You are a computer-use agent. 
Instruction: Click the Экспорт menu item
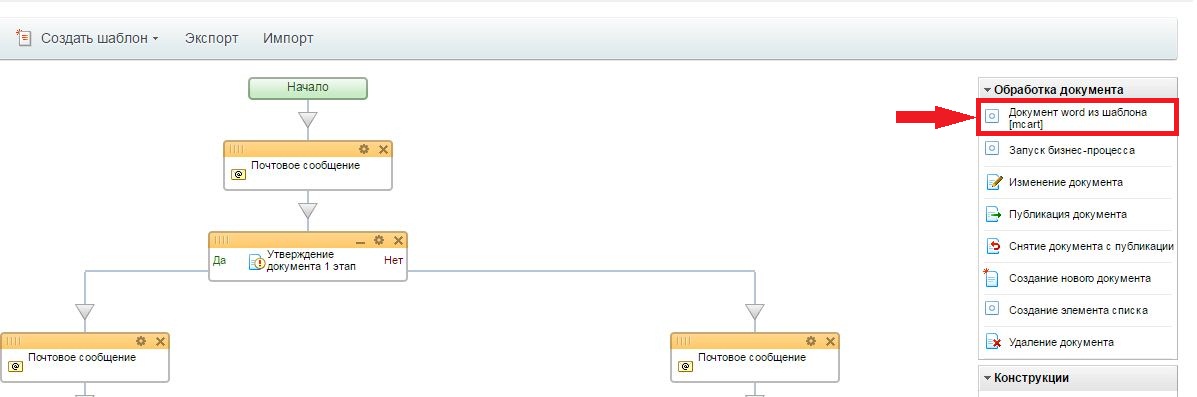[x=211, y=38]
